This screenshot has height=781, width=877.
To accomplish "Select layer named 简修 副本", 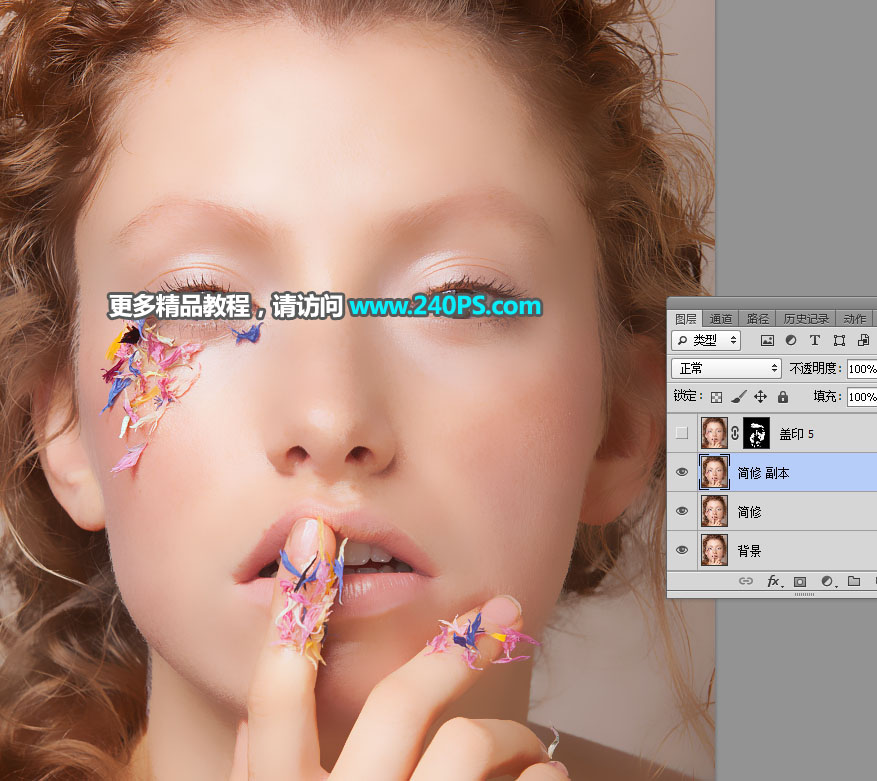I will coord(763,473).
